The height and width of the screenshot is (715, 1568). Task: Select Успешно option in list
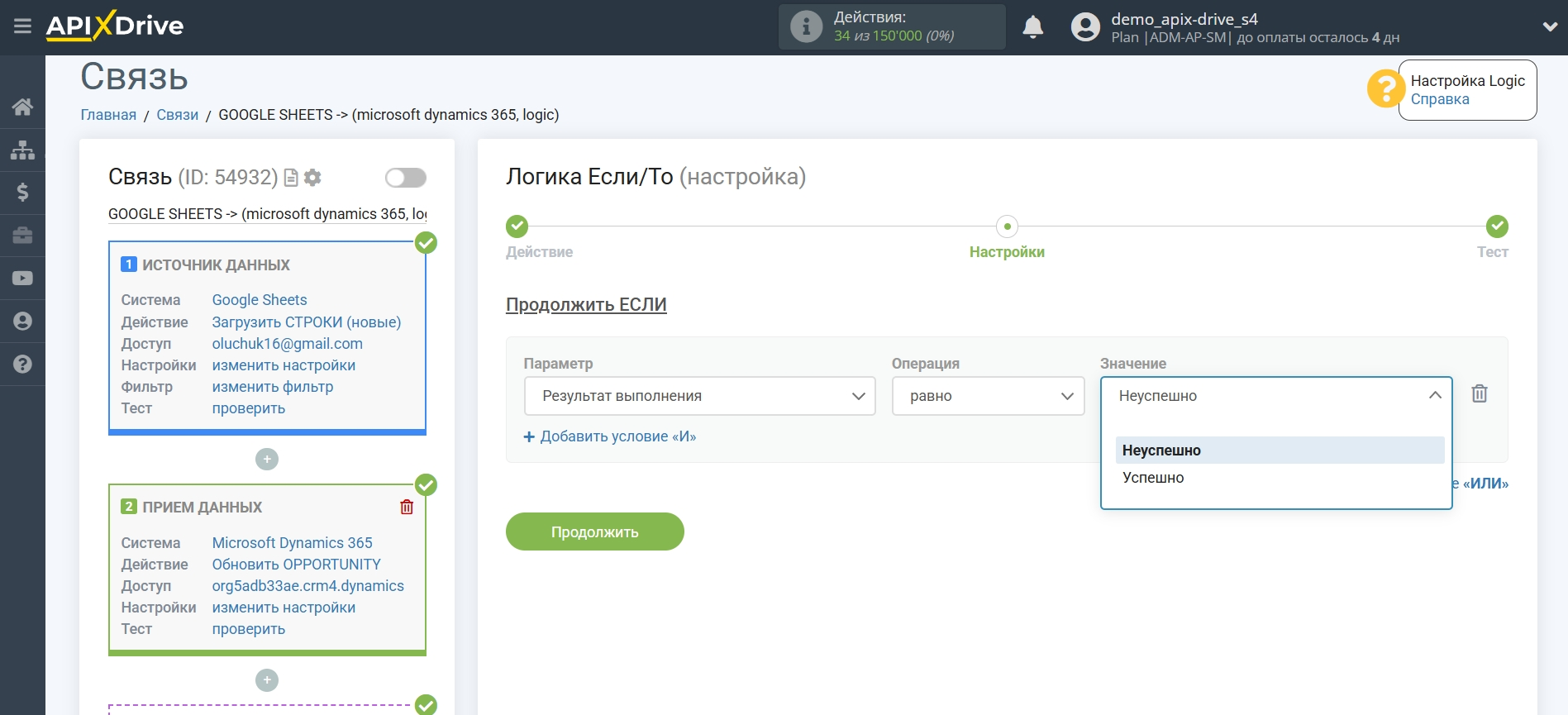(1280, 478)
